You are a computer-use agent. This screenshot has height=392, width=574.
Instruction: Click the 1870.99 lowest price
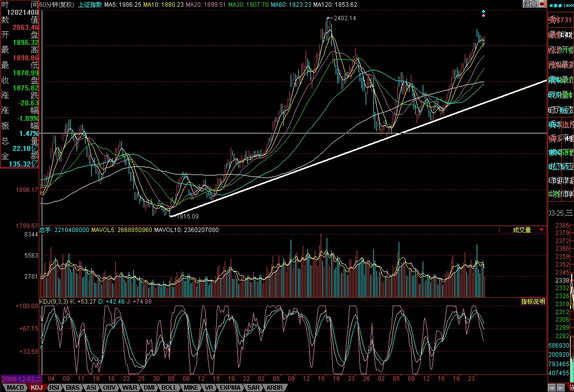[x=26, y=73]
